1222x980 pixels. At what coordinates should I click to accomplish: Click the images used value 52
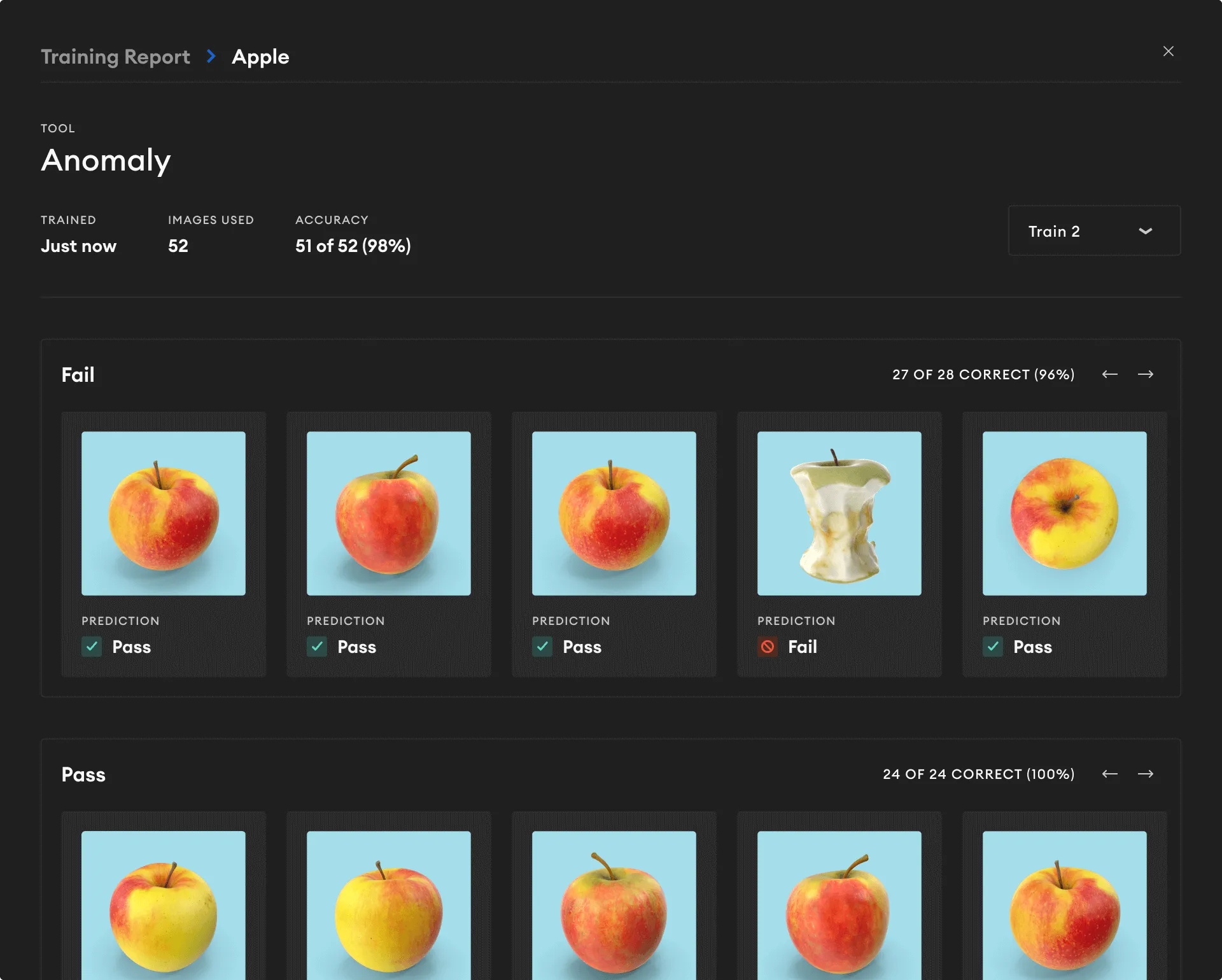pyautogui.click(x=178, y=246)
